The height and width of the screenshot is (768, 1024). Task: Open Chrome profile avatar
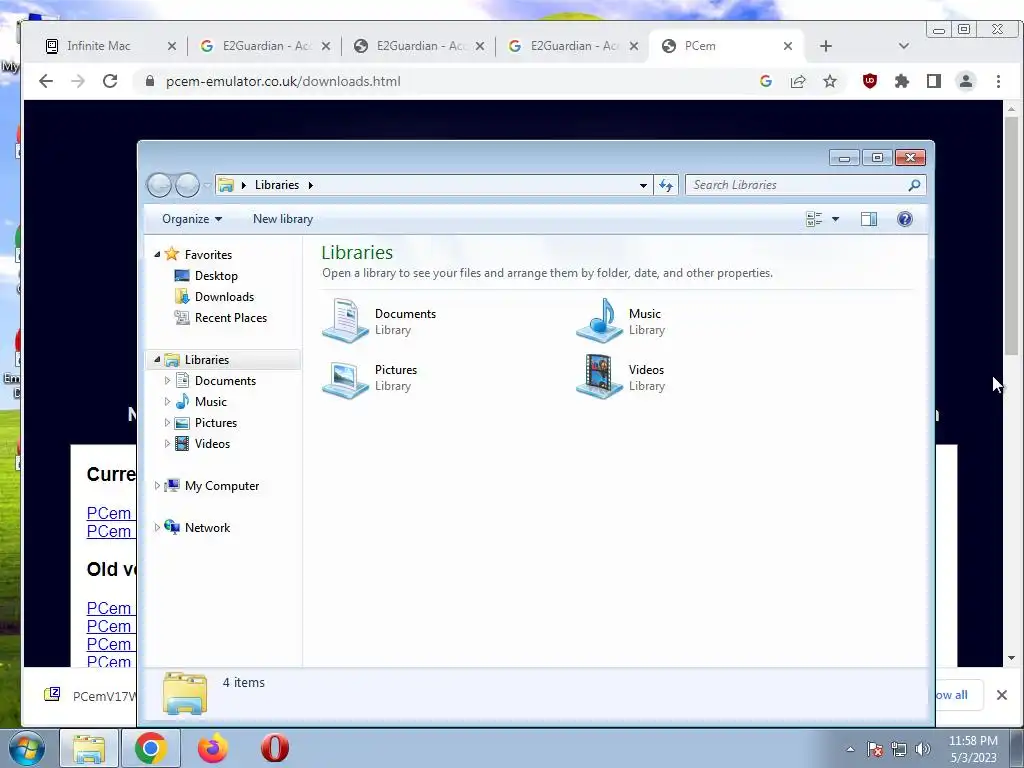pyautogui.click(x=966, y=82)
